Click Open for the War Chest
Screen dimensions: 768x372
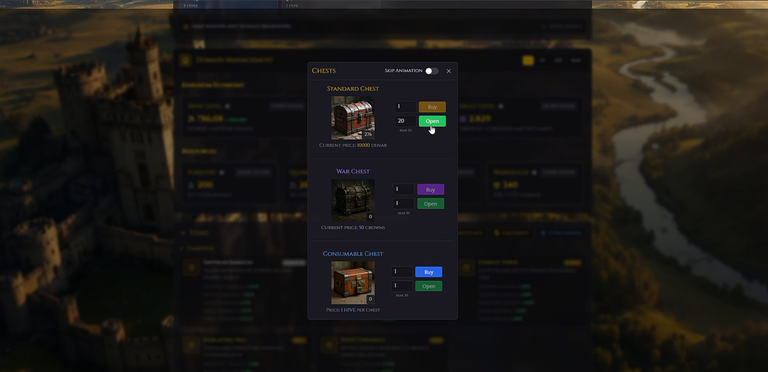tap(431, 204)
